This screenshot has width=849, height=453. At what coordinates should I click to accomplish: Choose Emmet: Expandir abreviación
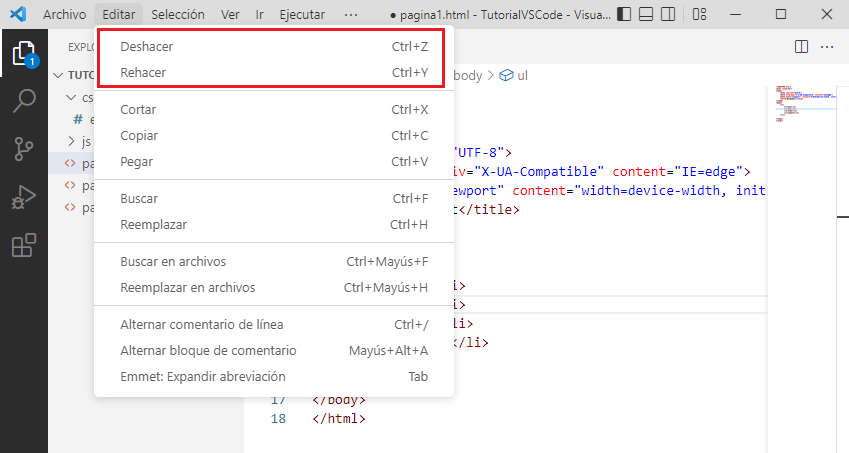[x=274, y=377]
